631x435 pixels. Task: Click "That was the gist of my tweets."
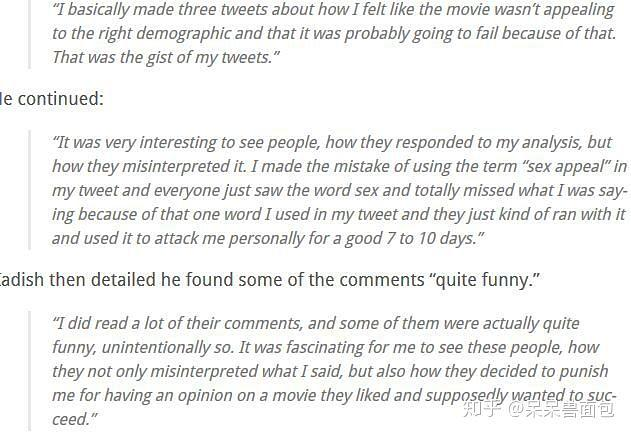coord(166,57)
